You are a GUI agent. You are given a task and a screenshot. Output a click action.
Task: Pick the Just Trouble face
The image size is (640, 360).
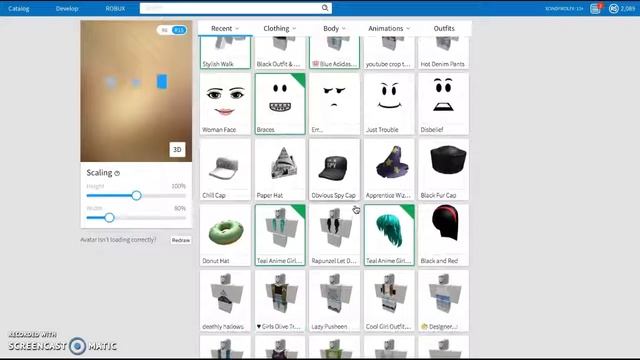[389, 104]
